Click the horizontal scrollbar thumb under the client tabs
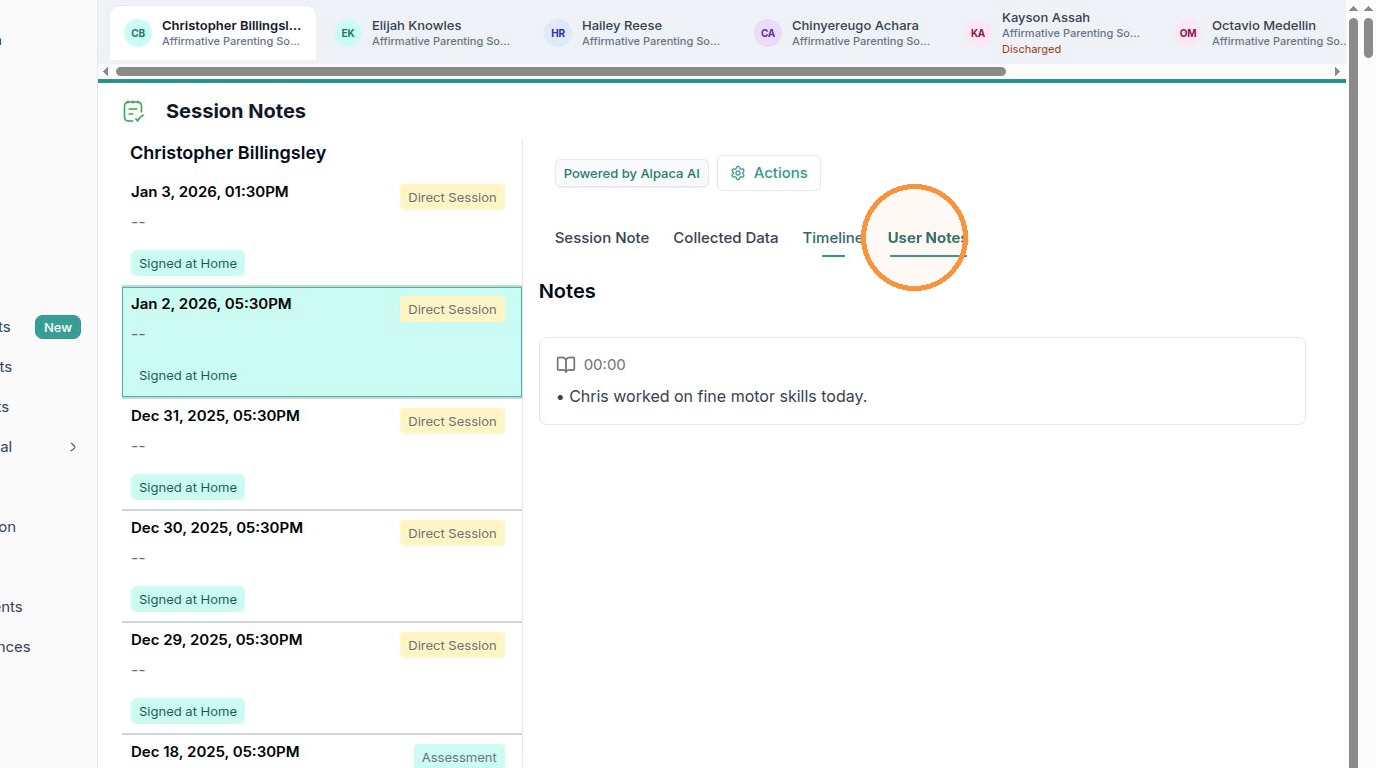Viewport: 1376px width, 768px height. click(x=560, y=71)
